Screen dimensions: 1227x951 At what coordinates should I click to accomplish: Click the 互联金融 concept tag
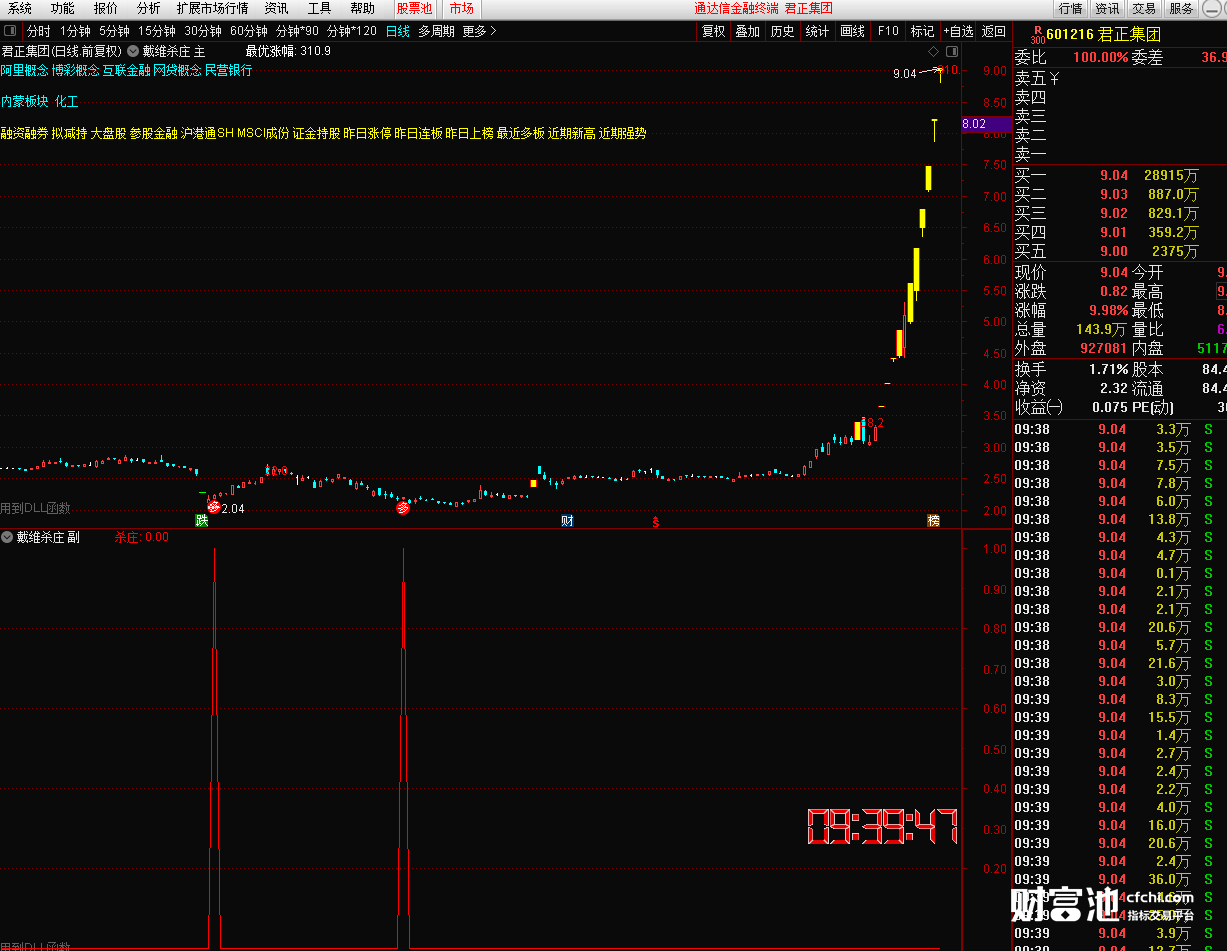126,70
